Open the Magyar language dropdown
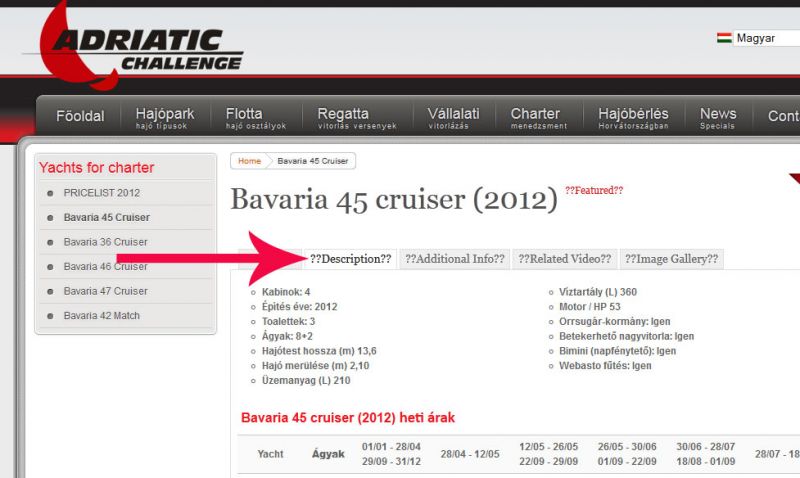Screen dimensions: 800x478 (766, 38)
